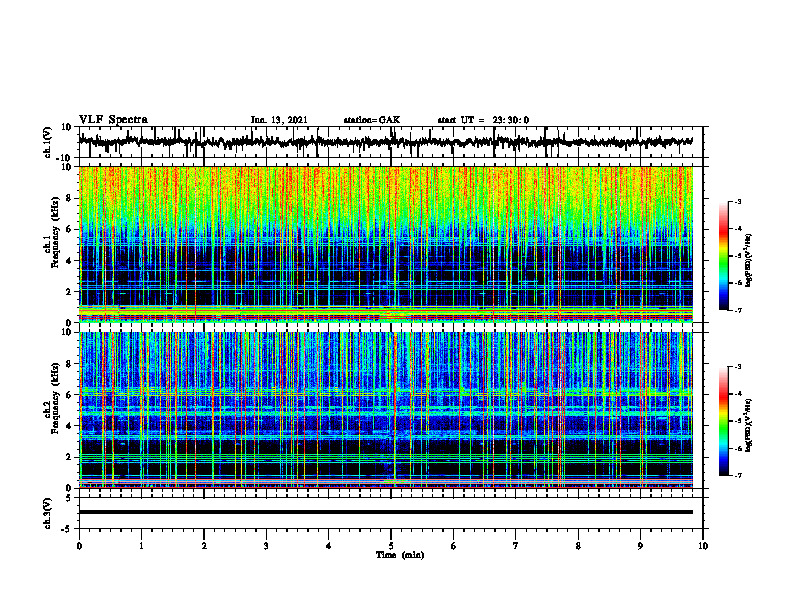Click time axis tick label "5"

pyautogui.click(x=391, y=546)
